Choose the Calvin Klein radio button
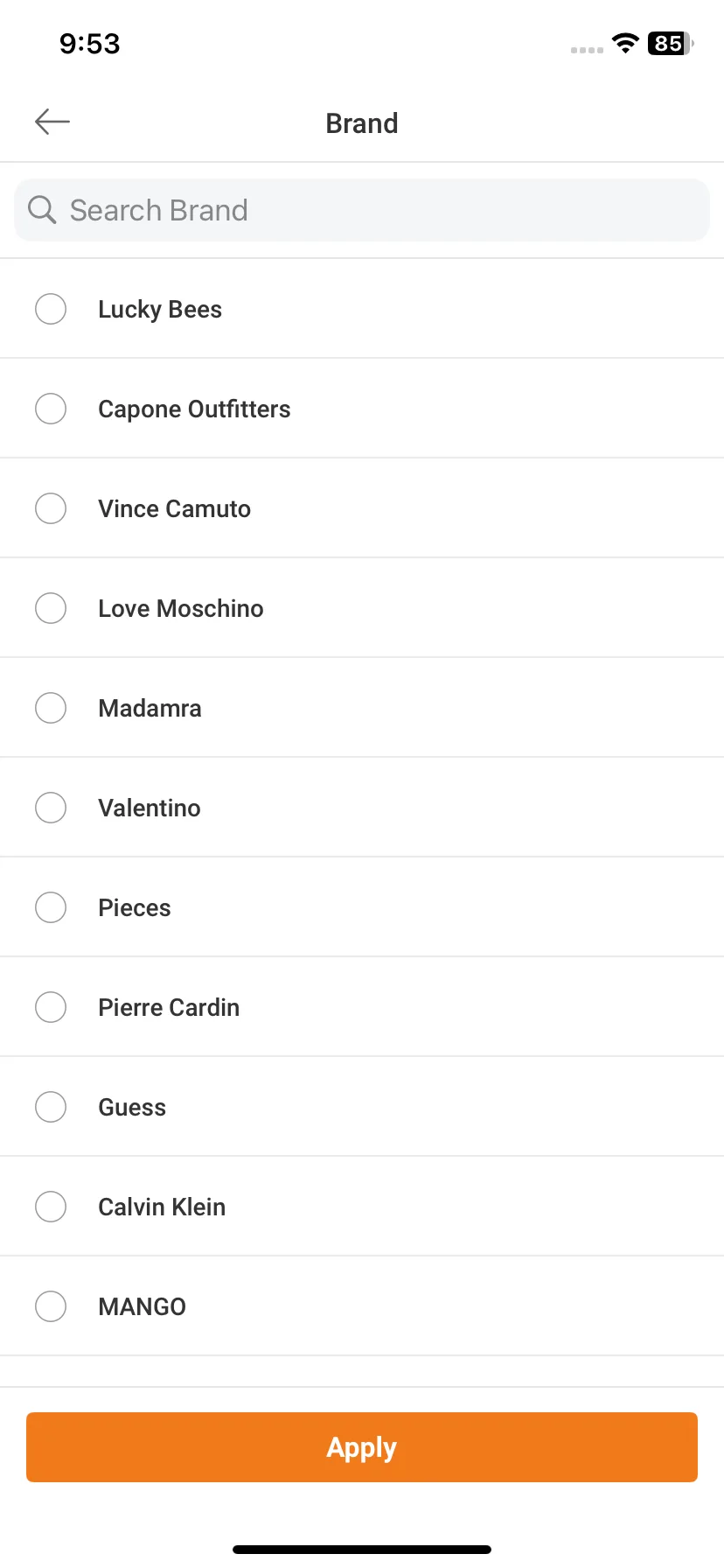Image resolution: width=724 pixels, height=1568 pixels. point(51,1207)
